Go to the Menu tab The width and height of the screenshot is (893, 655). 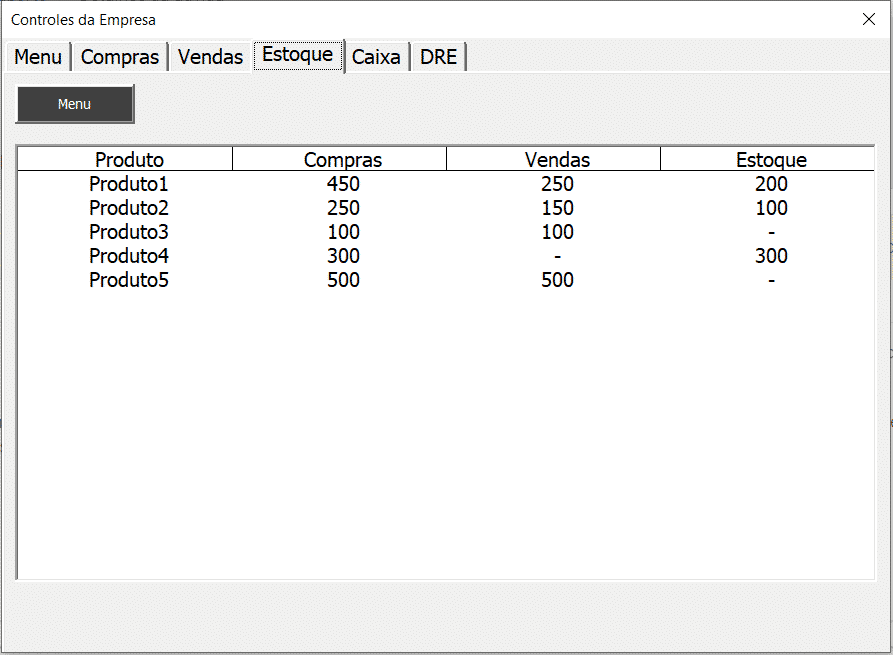pos(37,57)
